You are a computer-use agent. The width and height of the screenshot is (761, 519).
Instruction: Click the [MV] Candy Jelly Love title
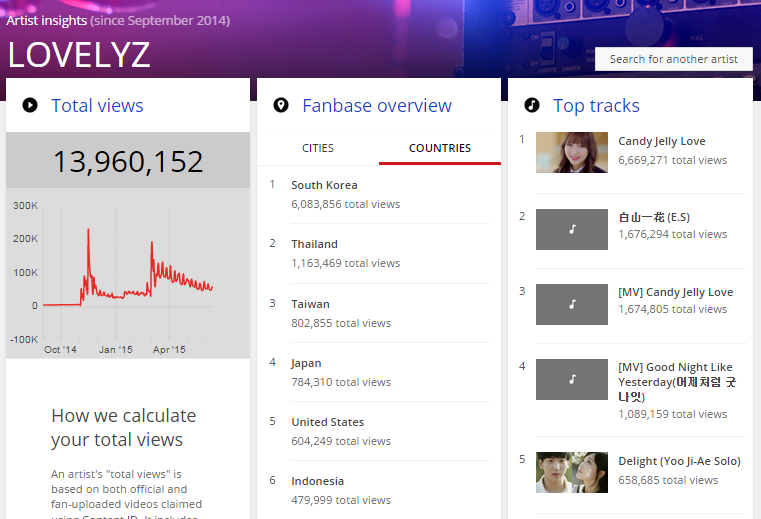676,292
